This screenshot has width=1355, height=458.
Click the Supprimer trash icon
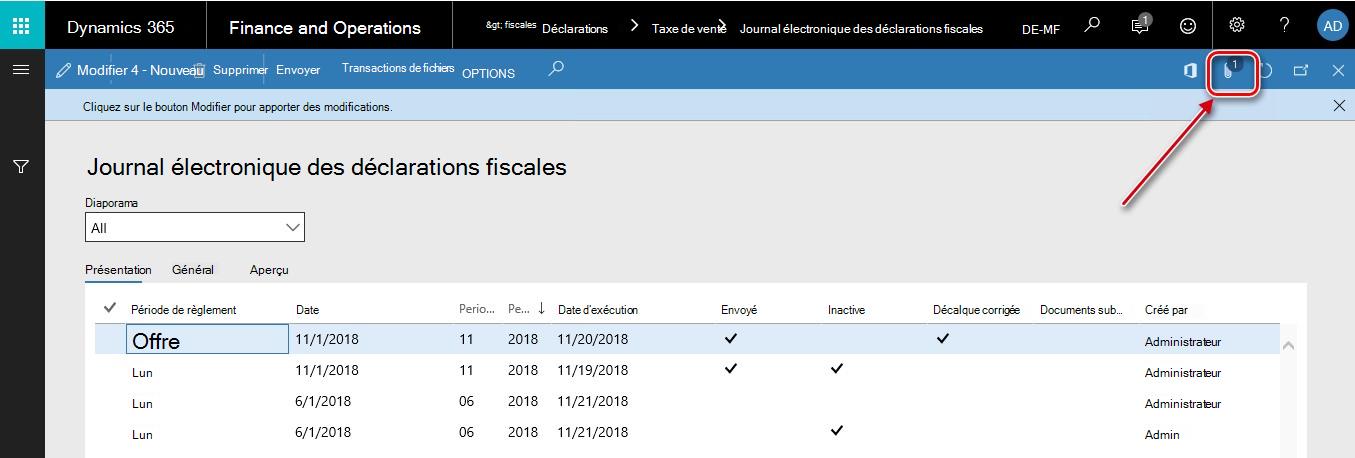tap(200, 71)
